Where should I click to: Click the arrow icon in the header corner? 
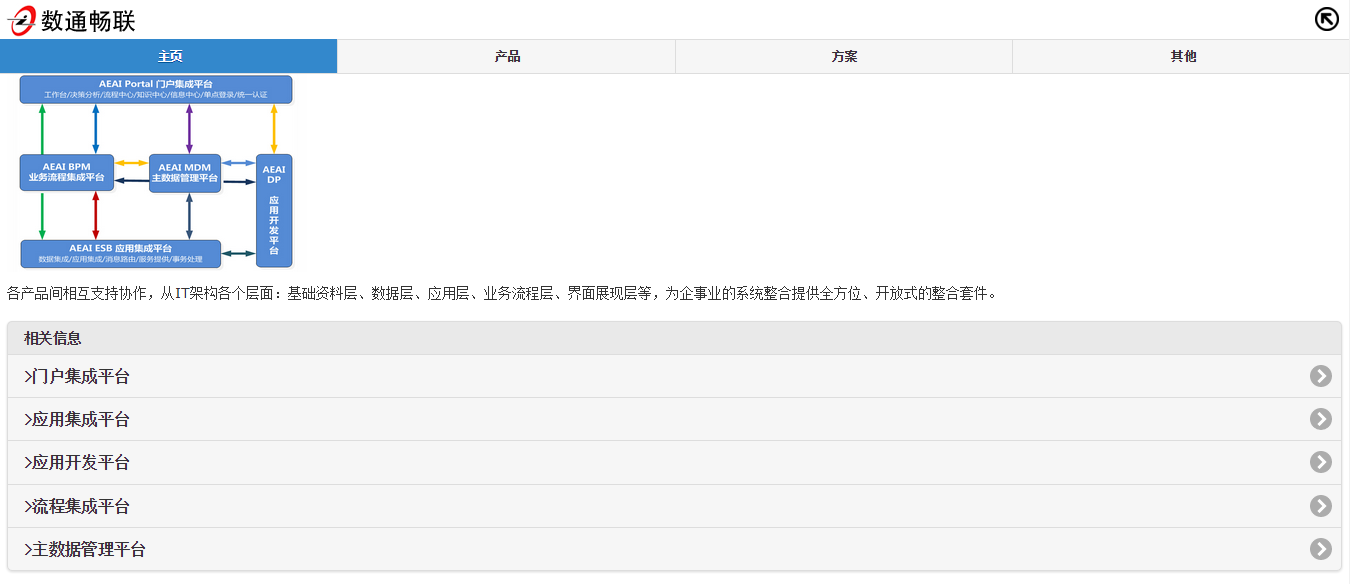pyautogui.click(x=1326, y=19)
